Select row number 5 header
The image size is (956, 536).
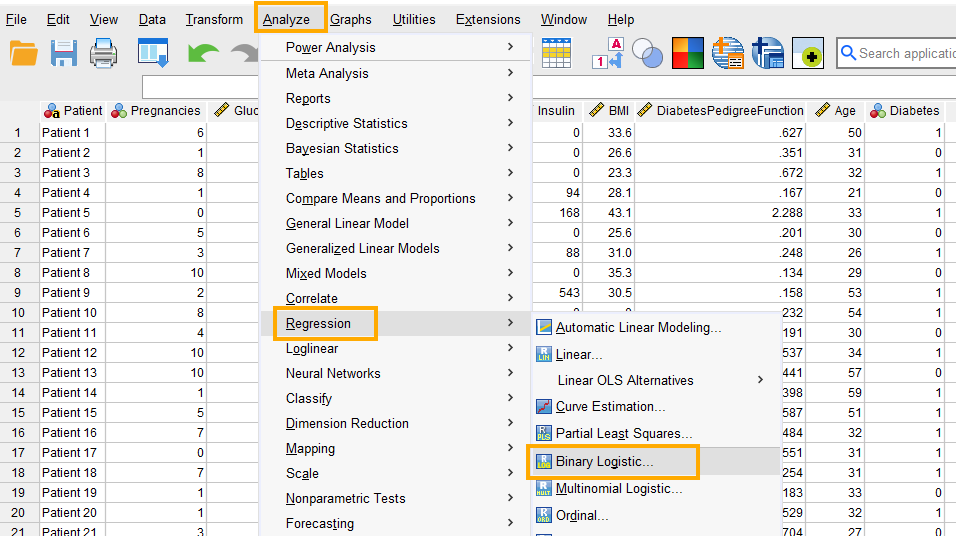[x=19, y=213]
